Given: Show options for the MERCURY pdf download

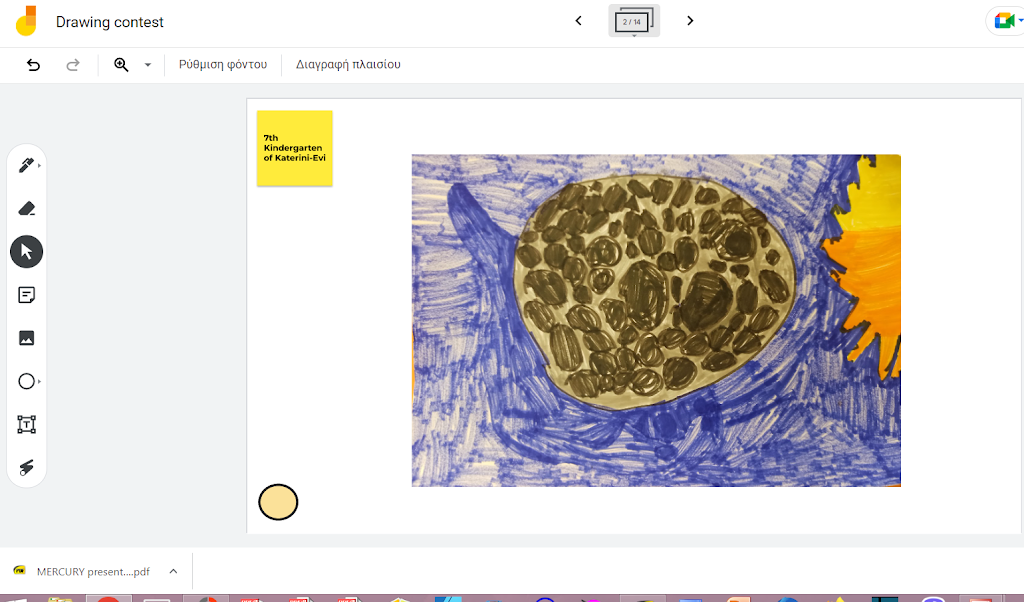Looking at the screenshot, I should (x=173, y=571).
